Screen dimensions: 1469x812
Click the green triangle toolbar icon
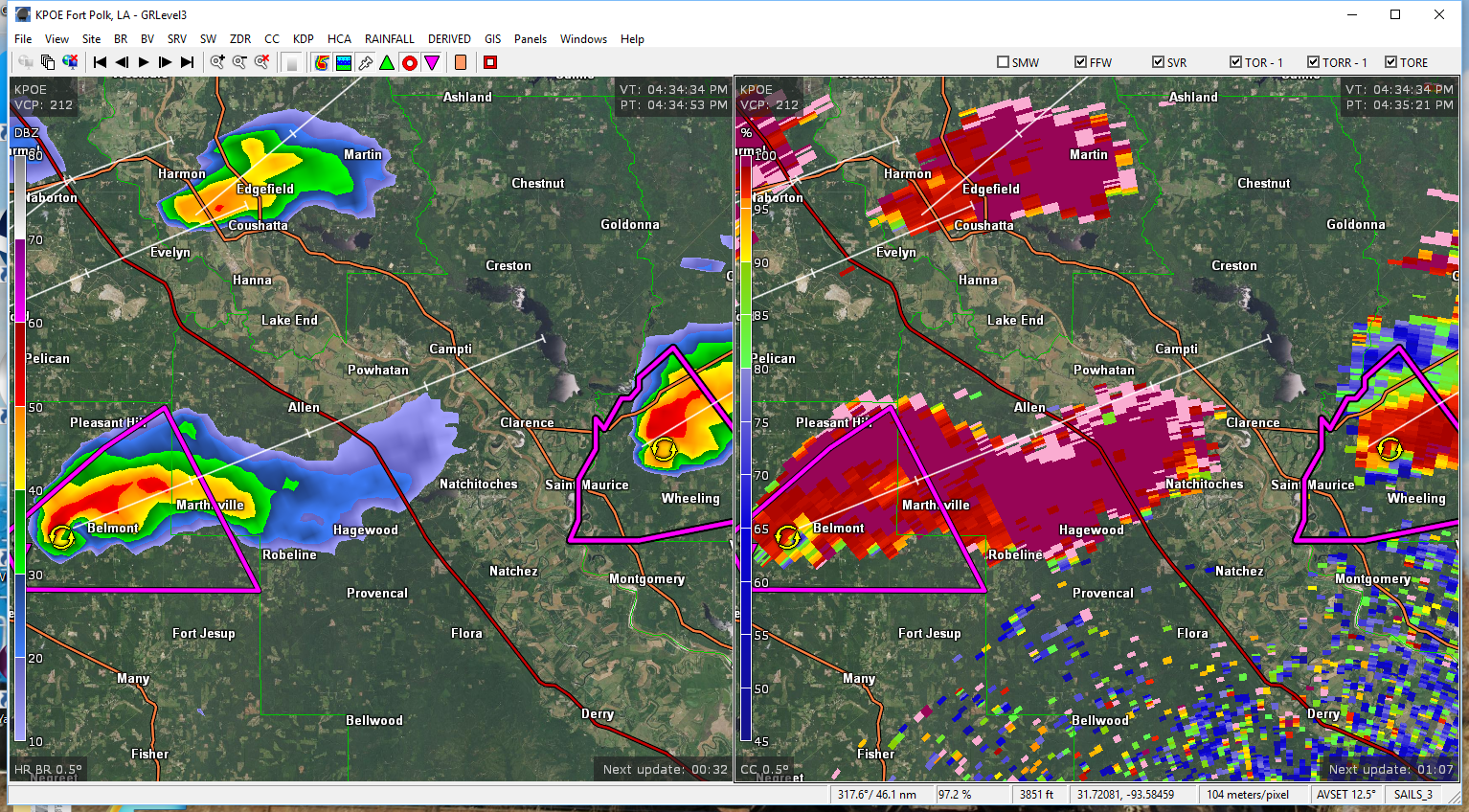click(387, 62)
